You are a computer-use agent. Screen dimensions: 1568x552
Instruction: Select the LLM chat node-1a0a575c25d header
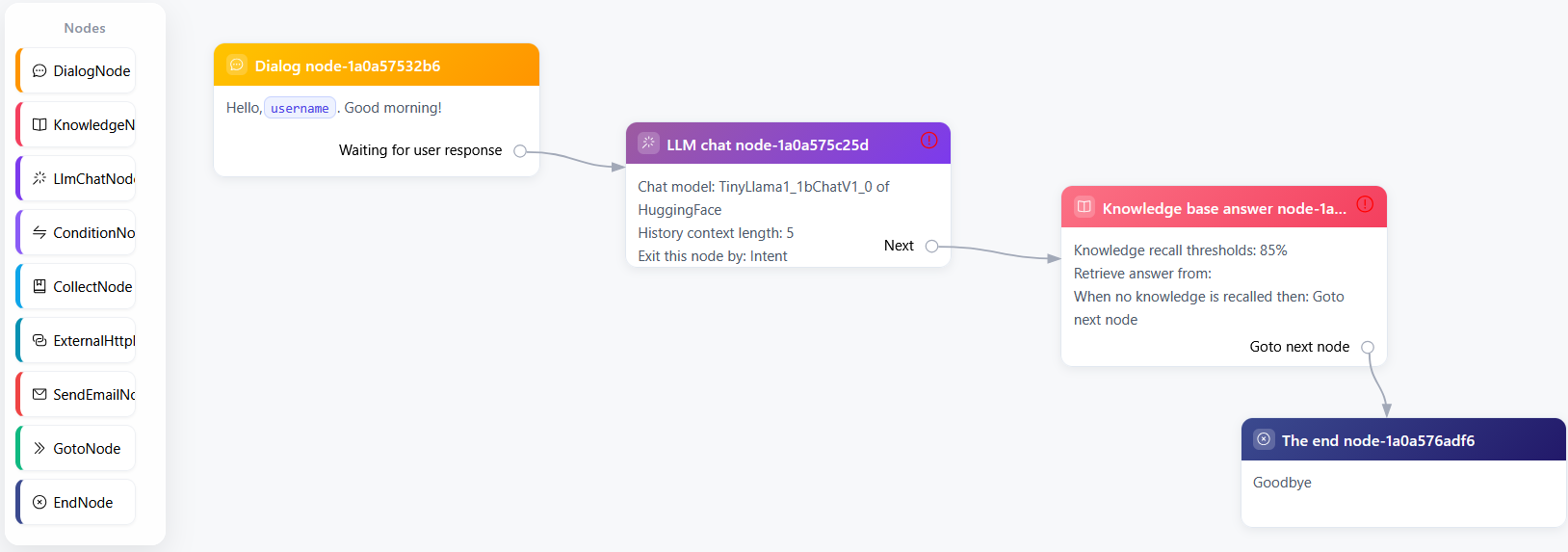[x=788, y=144]
